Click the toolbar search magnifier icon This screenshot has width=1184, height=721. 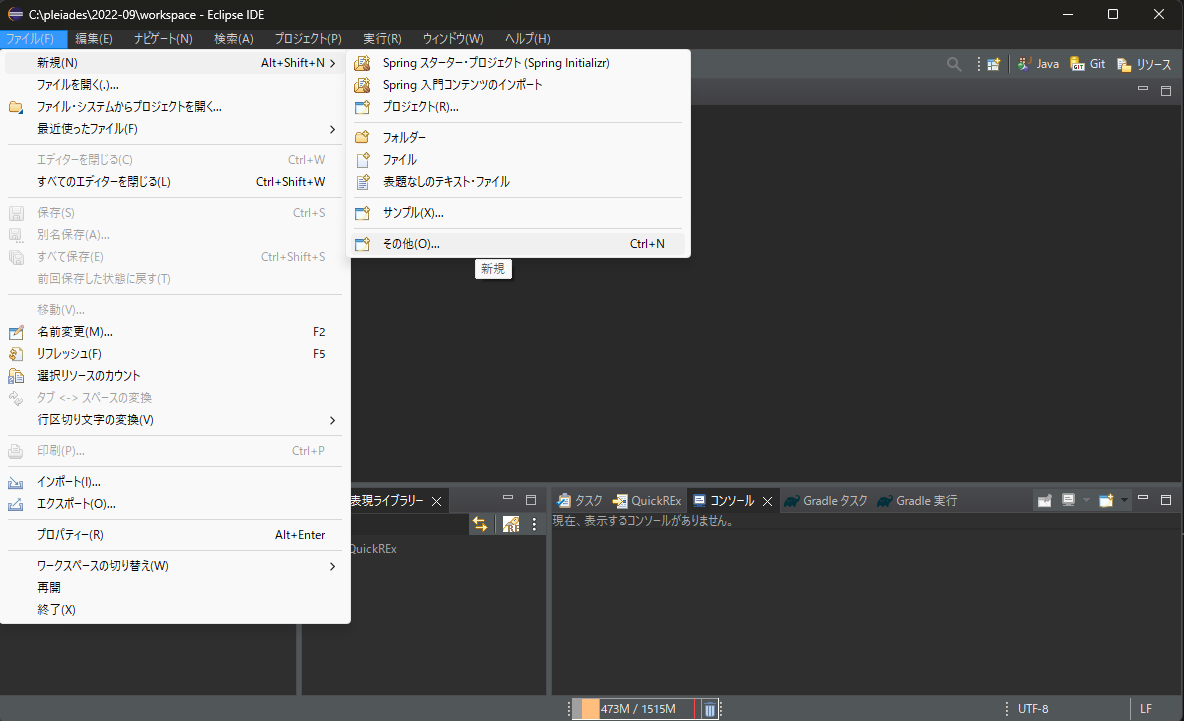click(954, 64)
